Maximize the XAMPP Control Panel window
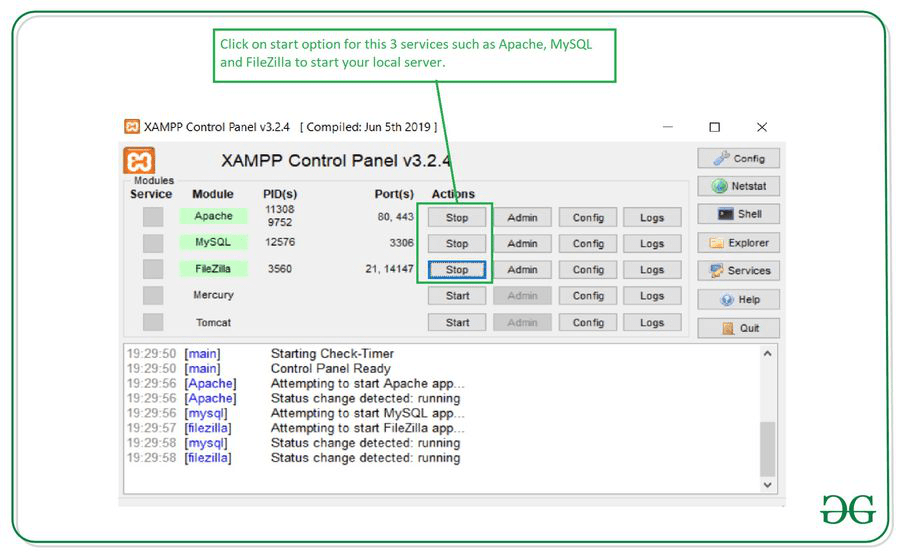This screenshot has width=900, height=554. coord(715,127)
